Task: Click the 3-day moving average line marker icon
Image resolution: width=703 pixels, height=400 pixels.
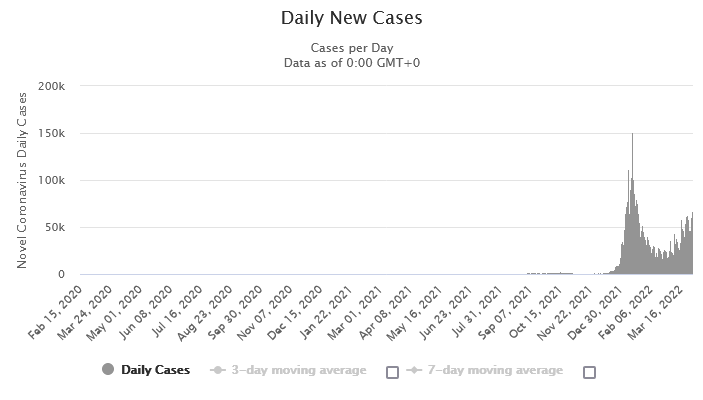Action: [219, 370]
